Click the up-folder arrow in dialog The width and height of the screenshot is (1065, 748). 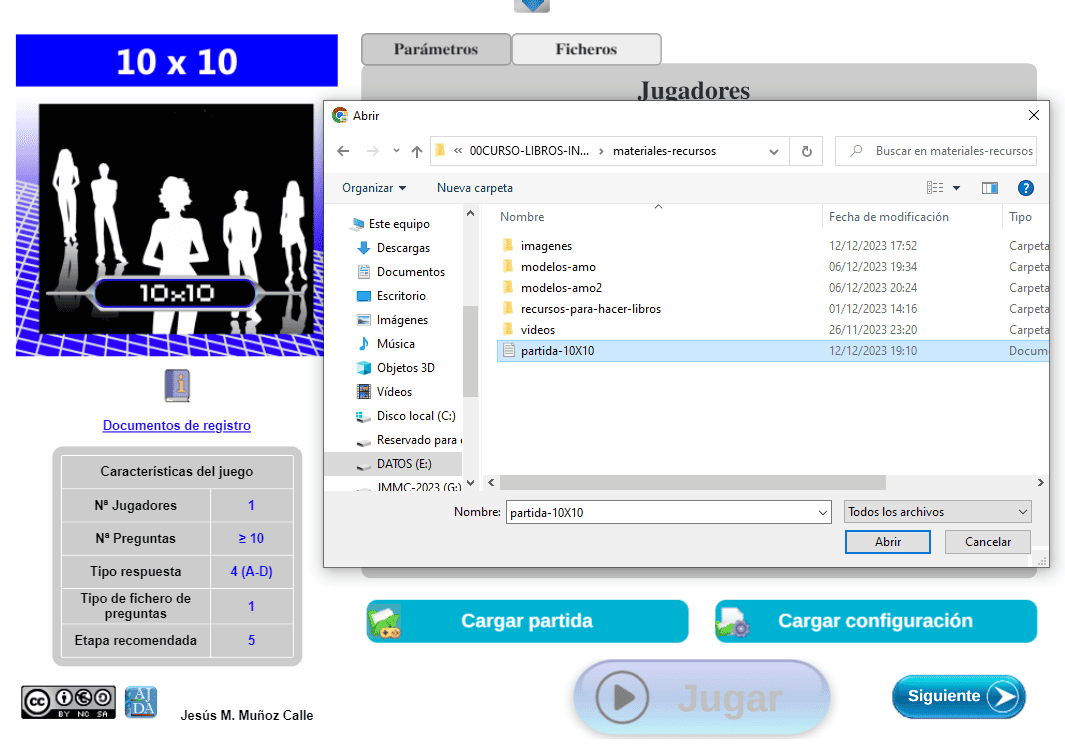pos(416,151)
